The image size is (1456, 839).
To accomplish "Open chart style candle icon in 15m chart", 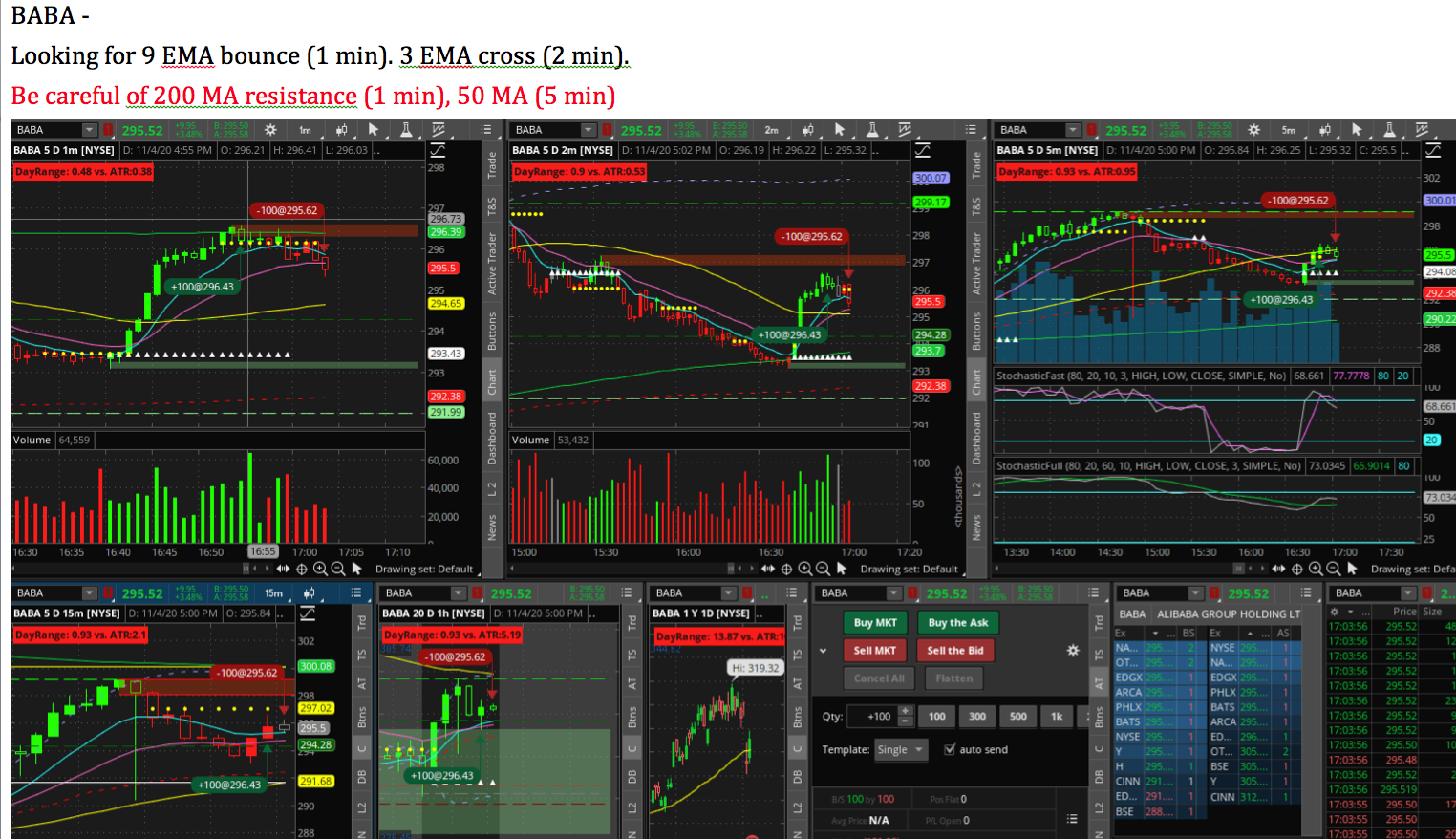I will 309,593.
